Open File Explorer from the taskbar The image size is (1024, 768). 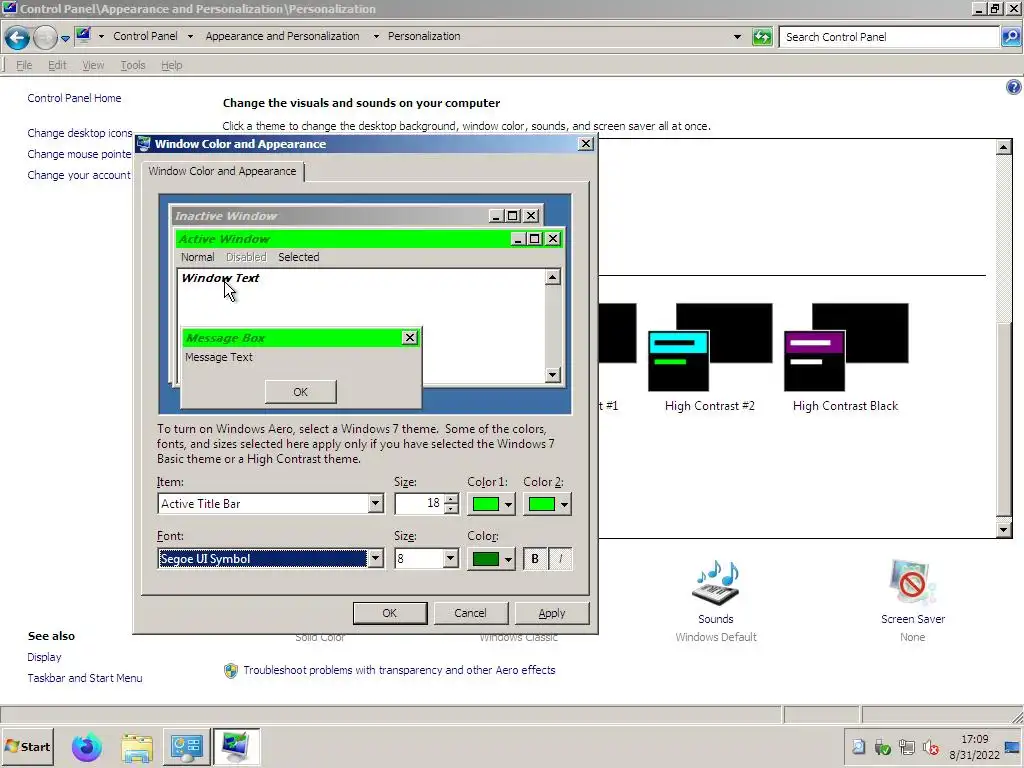coord(137,748)
